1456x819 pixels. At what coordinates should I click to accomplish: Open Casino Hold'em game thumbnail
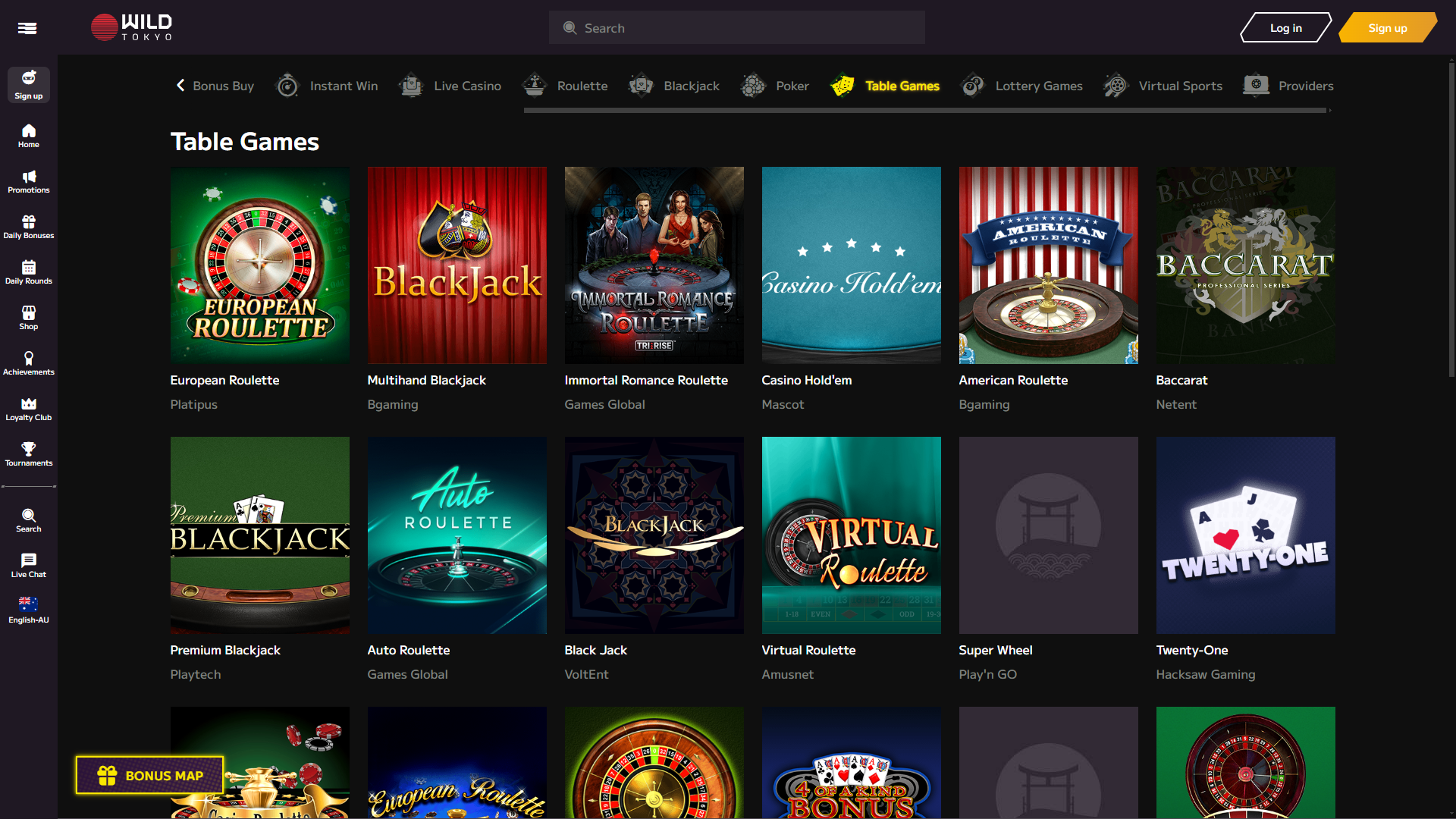(x=852, y=265)
